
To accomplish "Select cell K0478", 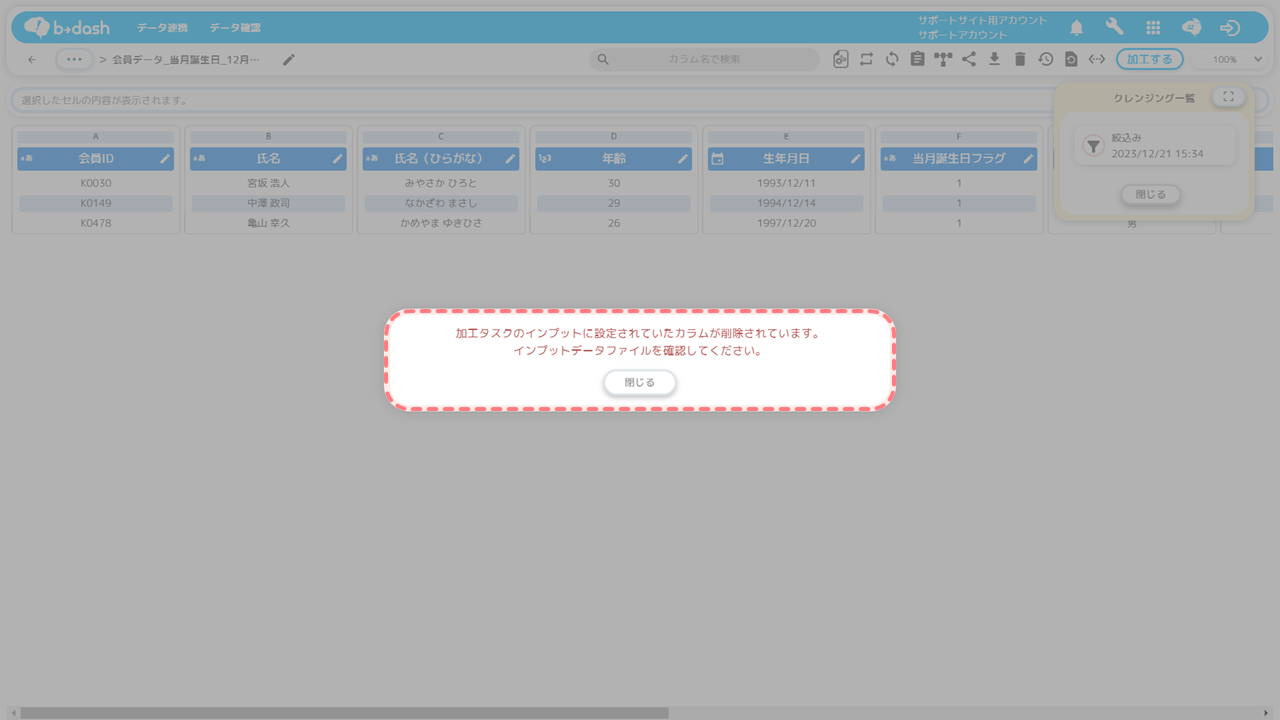I will [96, 223].
